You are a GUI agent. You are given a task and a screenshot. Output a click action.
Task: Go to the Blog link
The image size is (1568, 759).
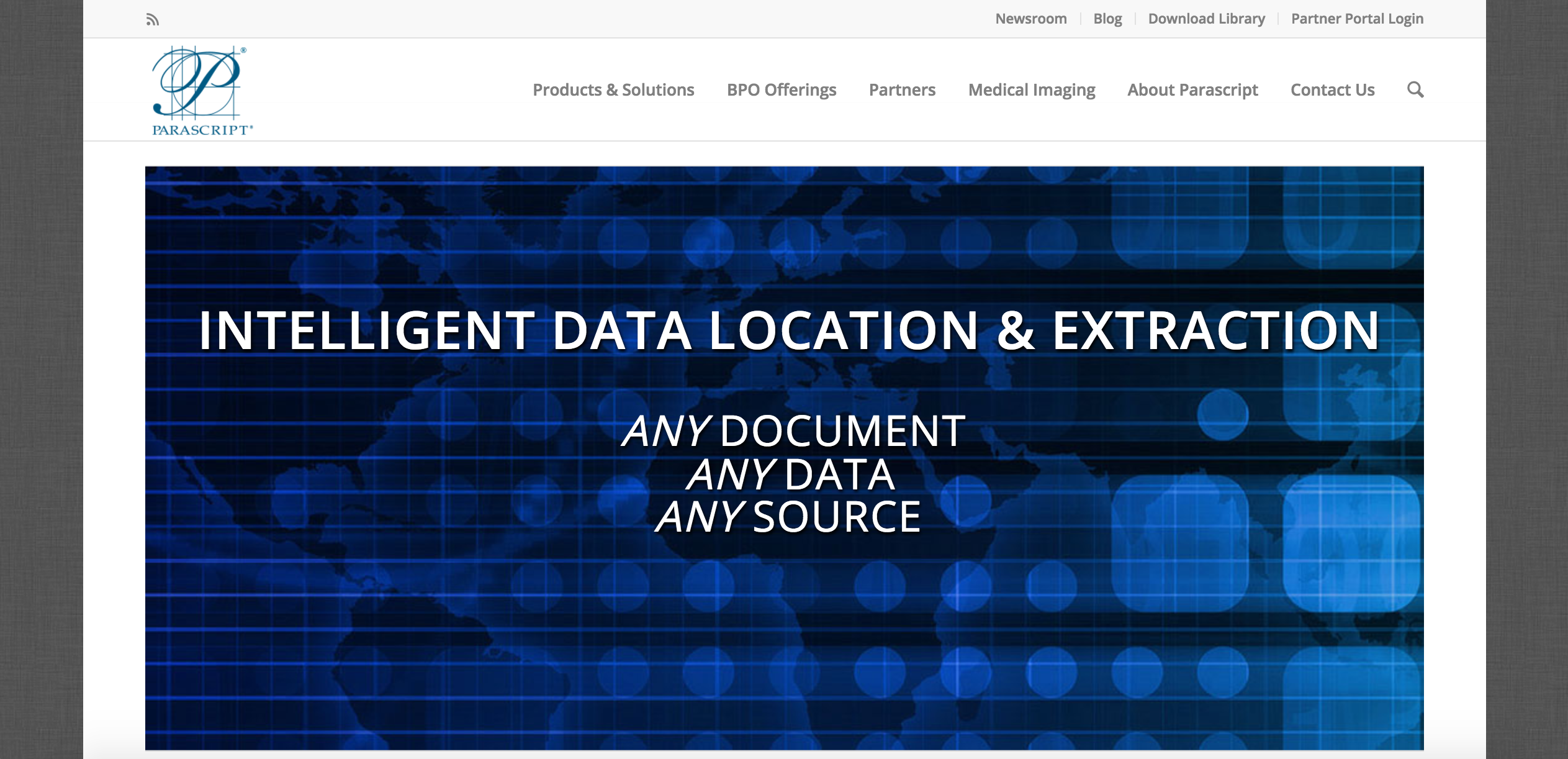coord(1107,19)
